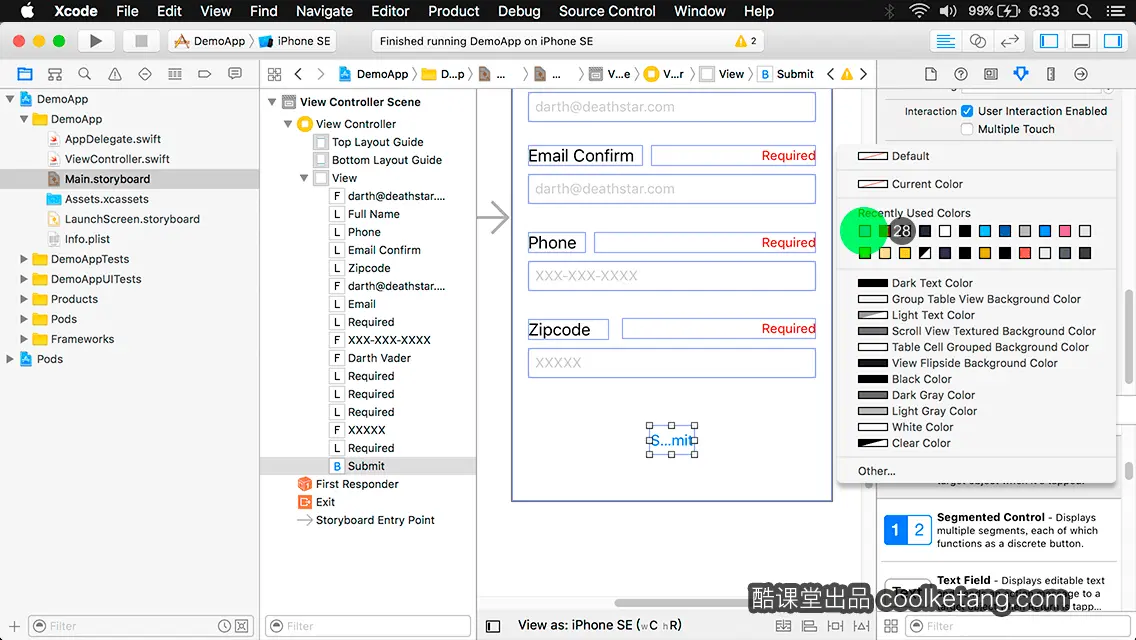The image size is (1136, 640).
Task: Show the Size inspector
Action: [1051, 74]
